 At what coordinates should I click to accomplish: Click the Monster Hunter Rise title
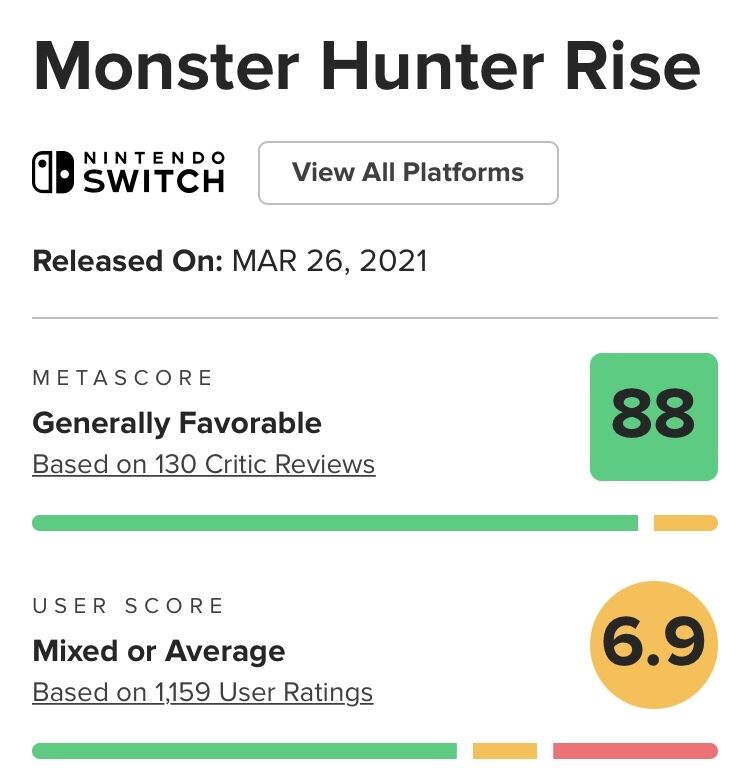click(366, 69)
